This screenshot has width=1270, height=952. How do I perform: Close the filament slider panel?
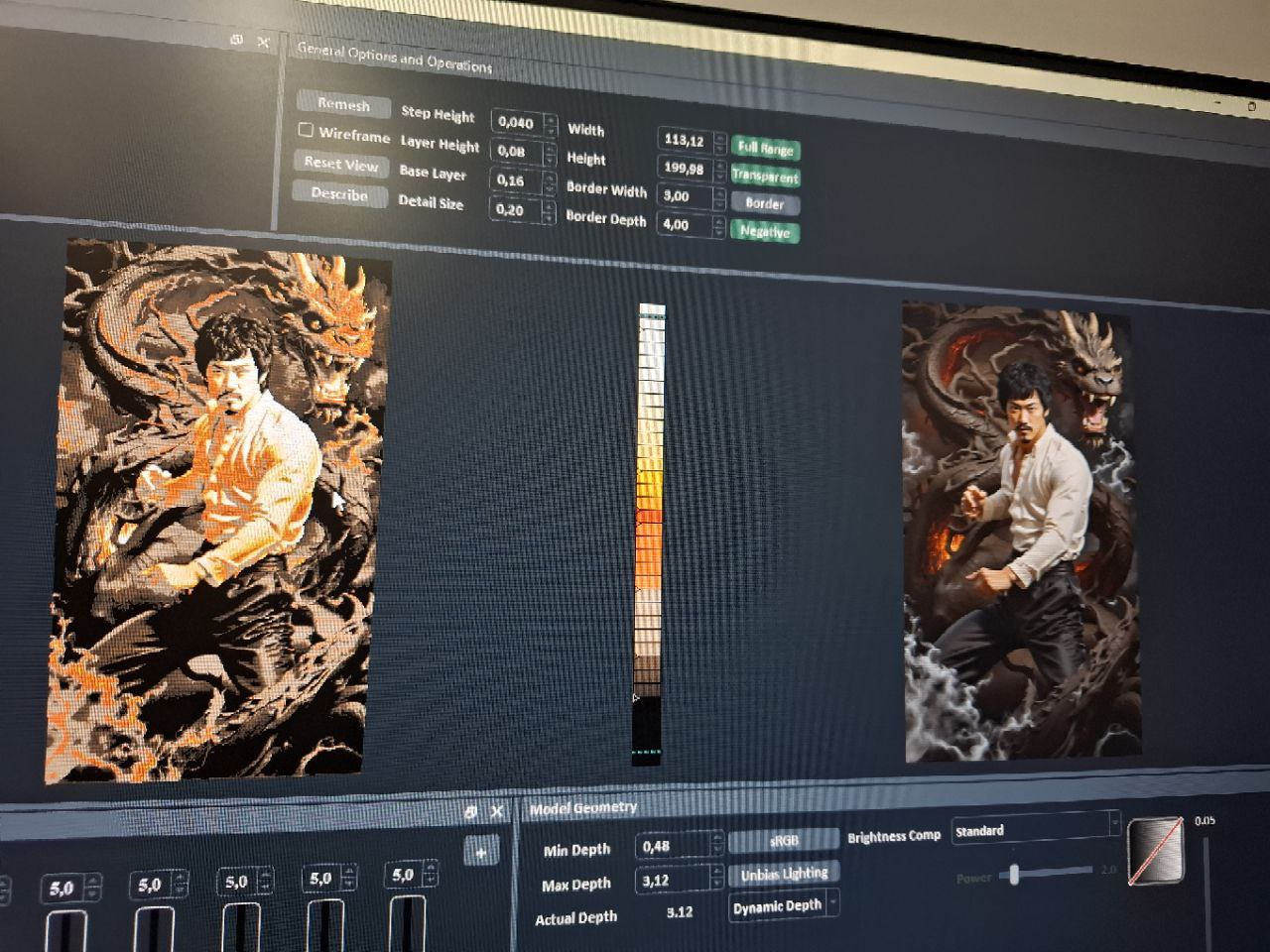pyautogui.click(x=497, y=812)
